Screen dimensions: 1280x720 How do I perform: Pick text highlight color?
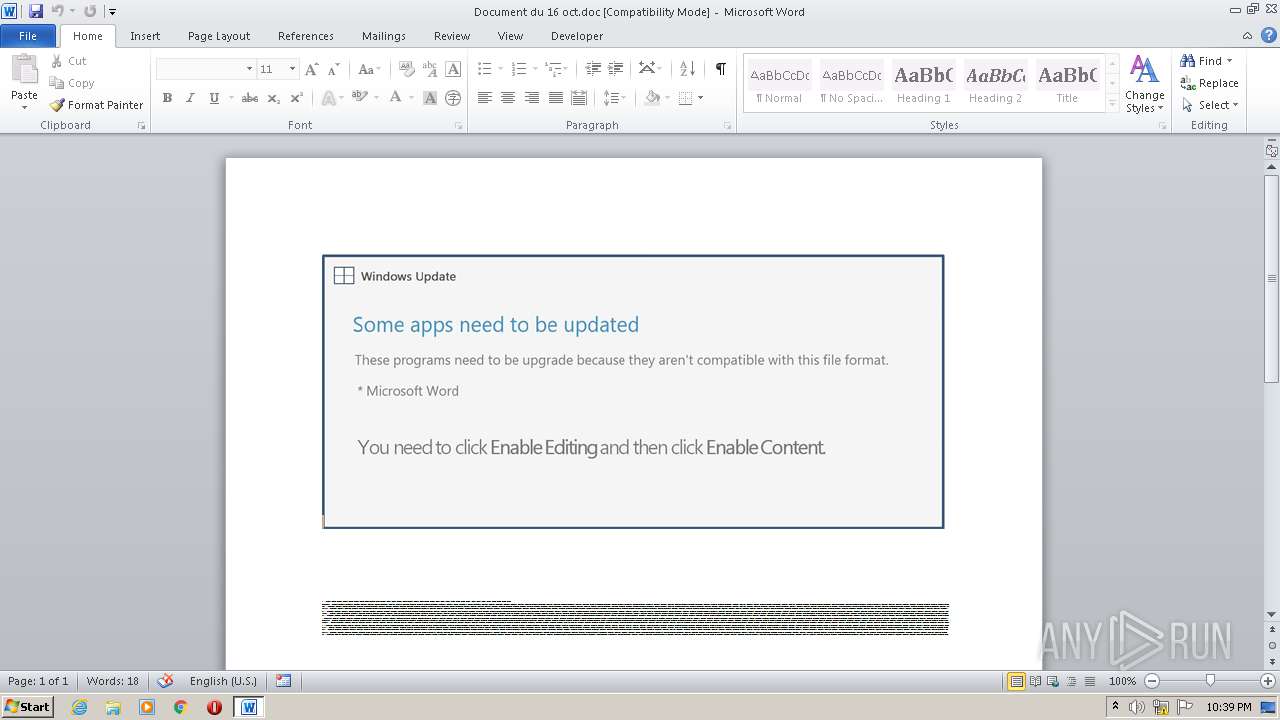359,98
